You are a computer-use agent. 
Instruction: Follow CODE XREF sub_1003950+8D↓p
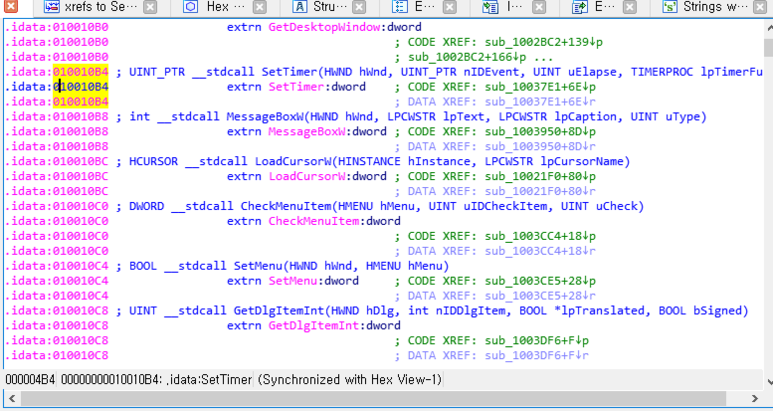(540, 132)
